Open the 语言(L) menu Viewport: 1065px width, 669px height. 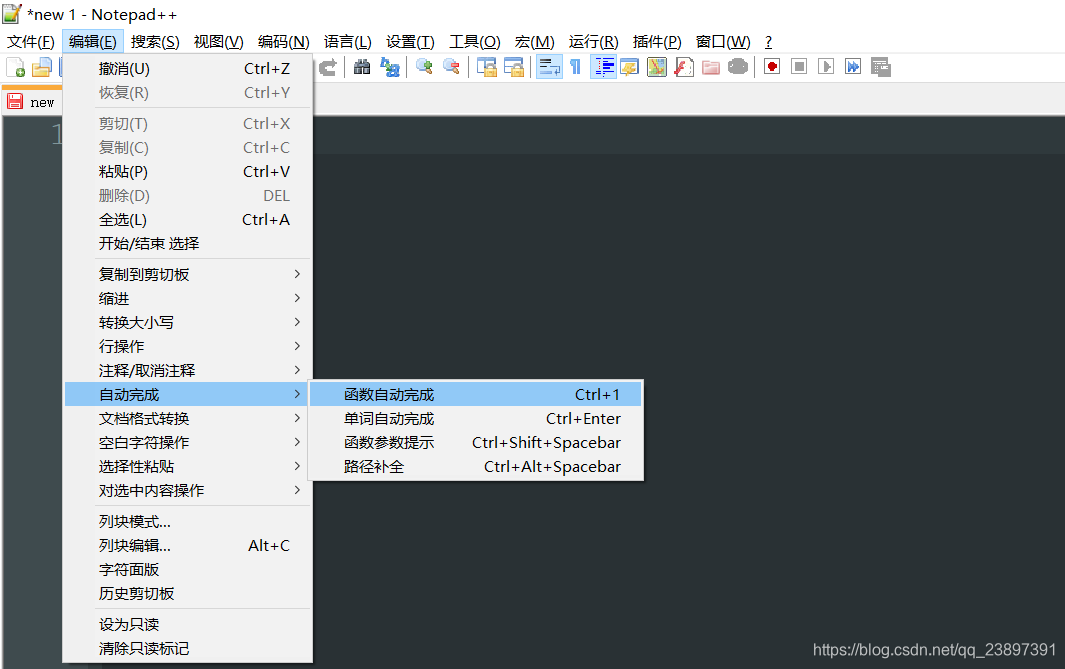(x=347, y=42)
